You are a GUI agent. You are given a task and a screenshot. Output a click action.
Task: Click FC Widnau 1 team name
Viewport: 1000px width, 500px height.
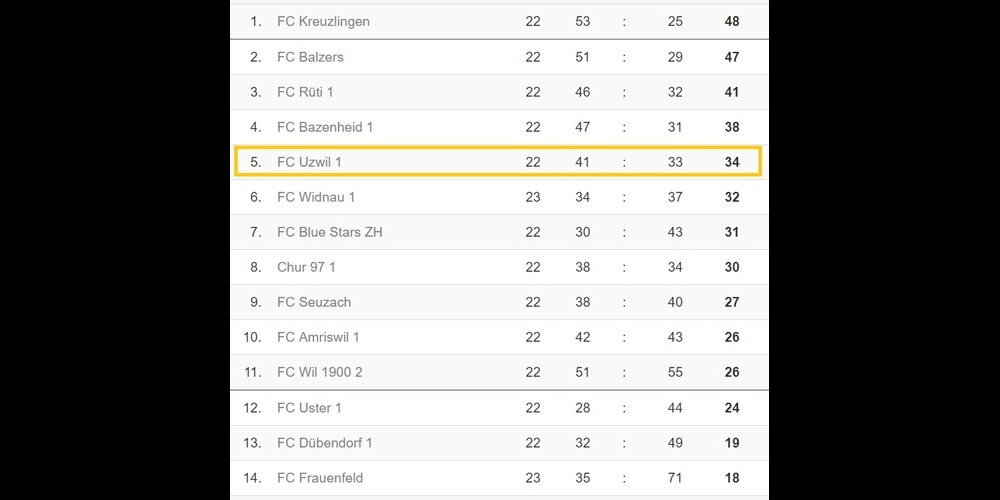pyautogui.click(x=316, y=197)
